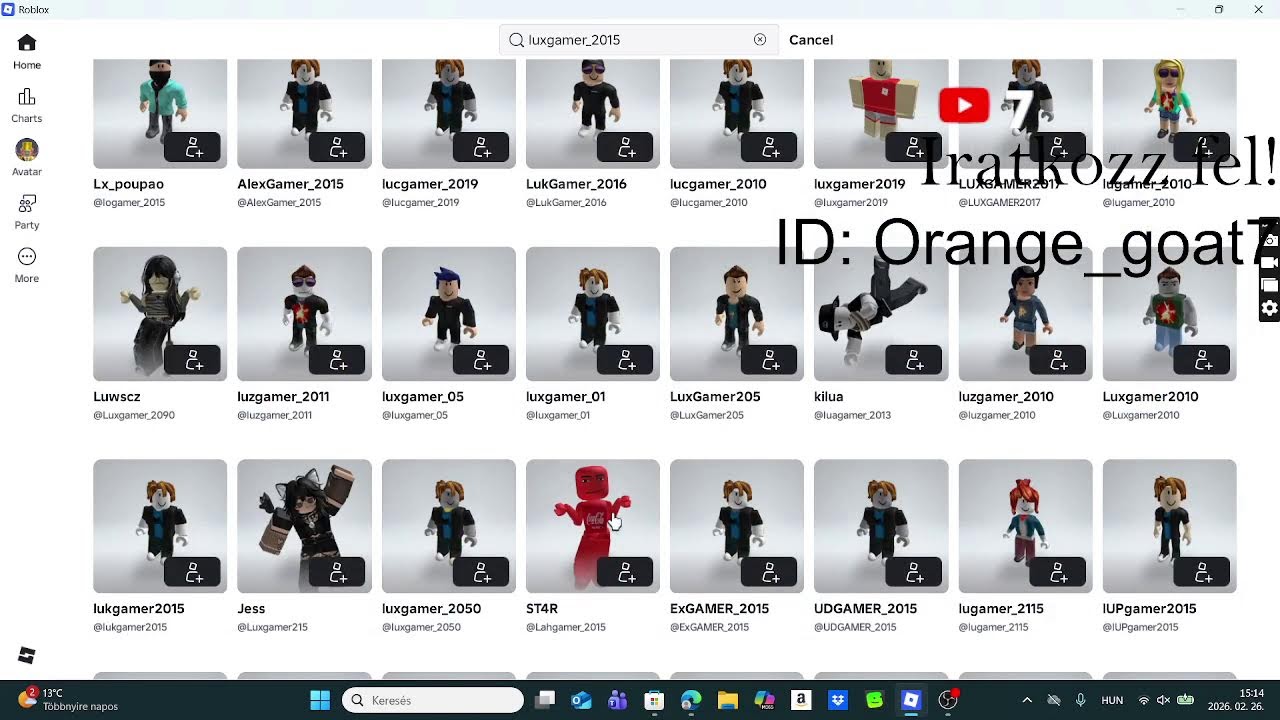The width and height of the screenshot is (1280, 720).
Task: Open the Charts sidebar item
Action: [27, 105]
